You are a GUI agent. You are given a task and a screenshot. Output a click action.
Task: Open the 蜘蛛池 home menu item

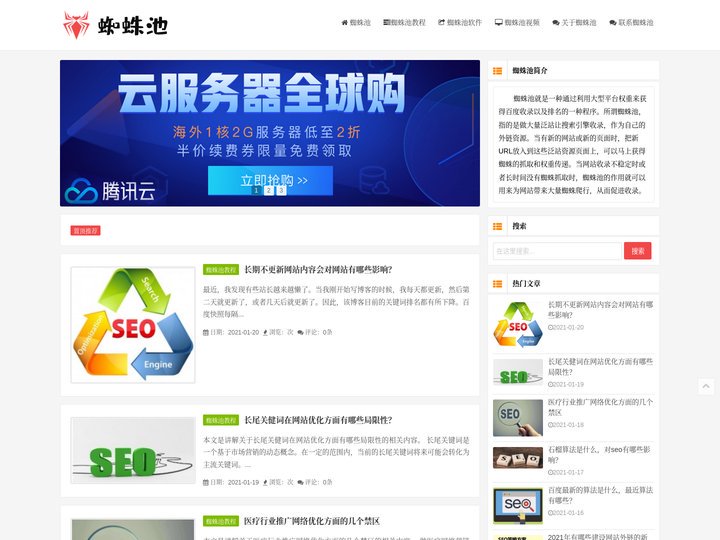point(356,22)
